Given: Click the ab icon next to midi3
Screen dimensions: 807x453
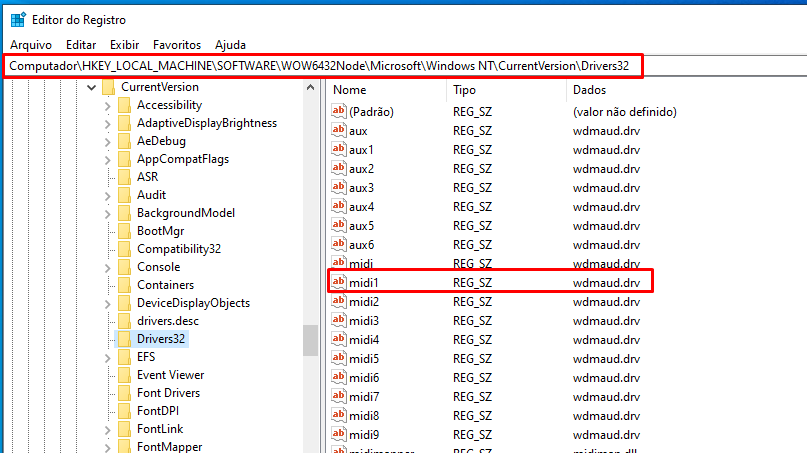Looking at the screenshot, I should (339, 321).
